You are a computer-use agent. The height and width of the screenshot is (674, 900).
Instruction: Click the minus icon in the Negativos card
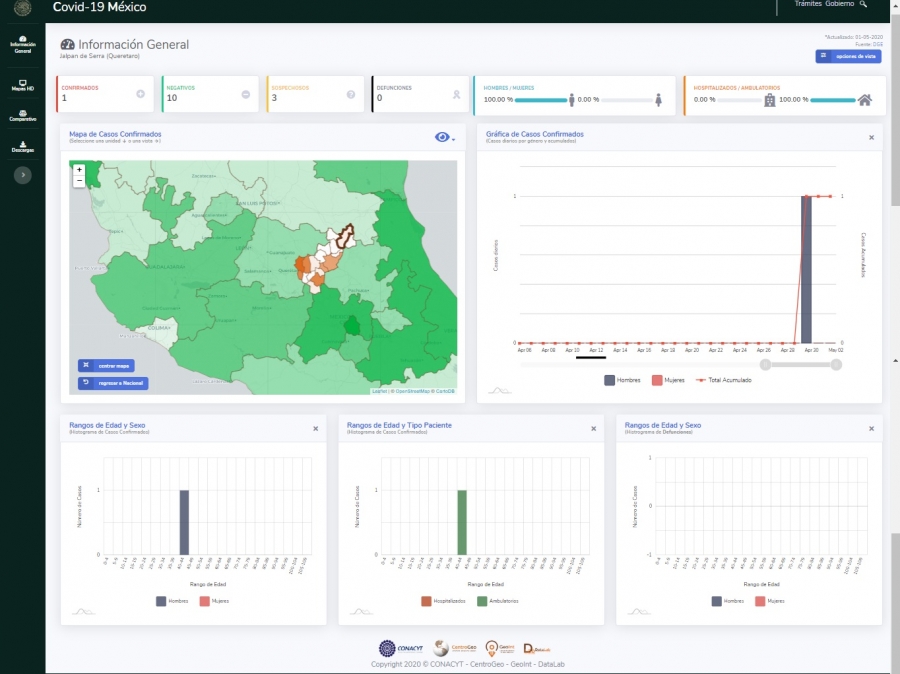(x=246, y=94)
